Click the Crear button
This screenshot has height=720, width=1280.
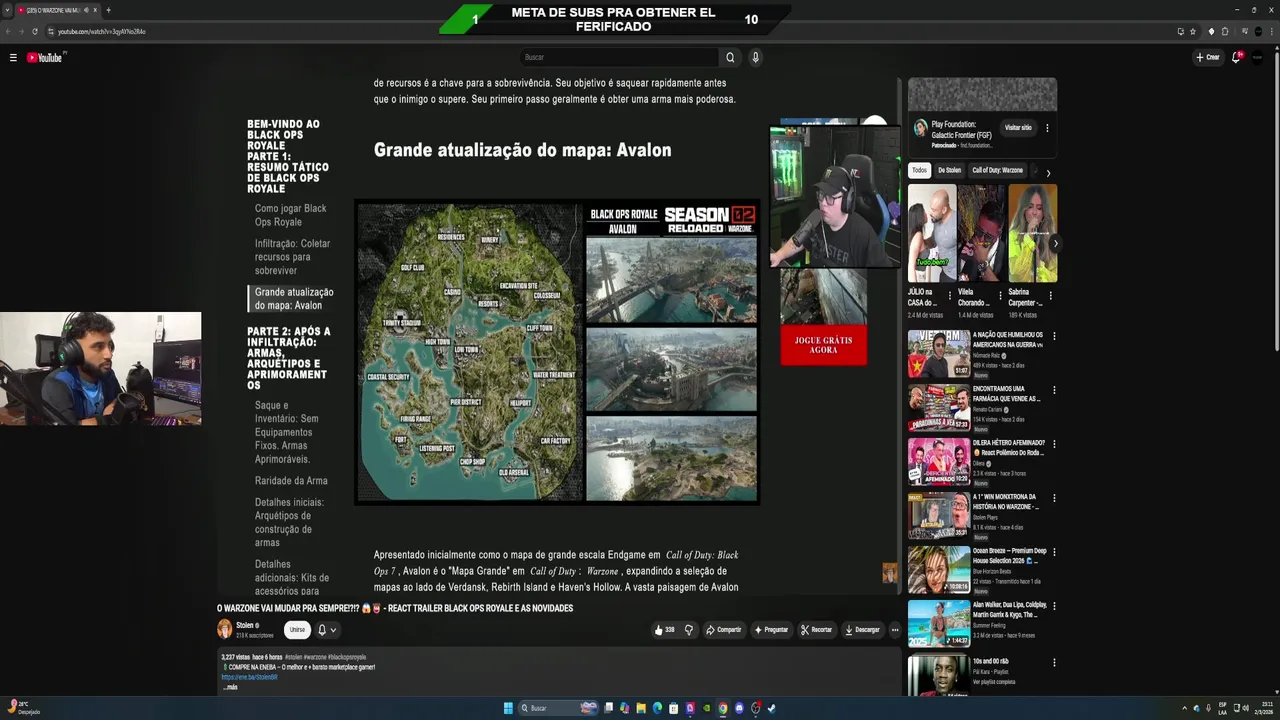(x=1208, y=57)
